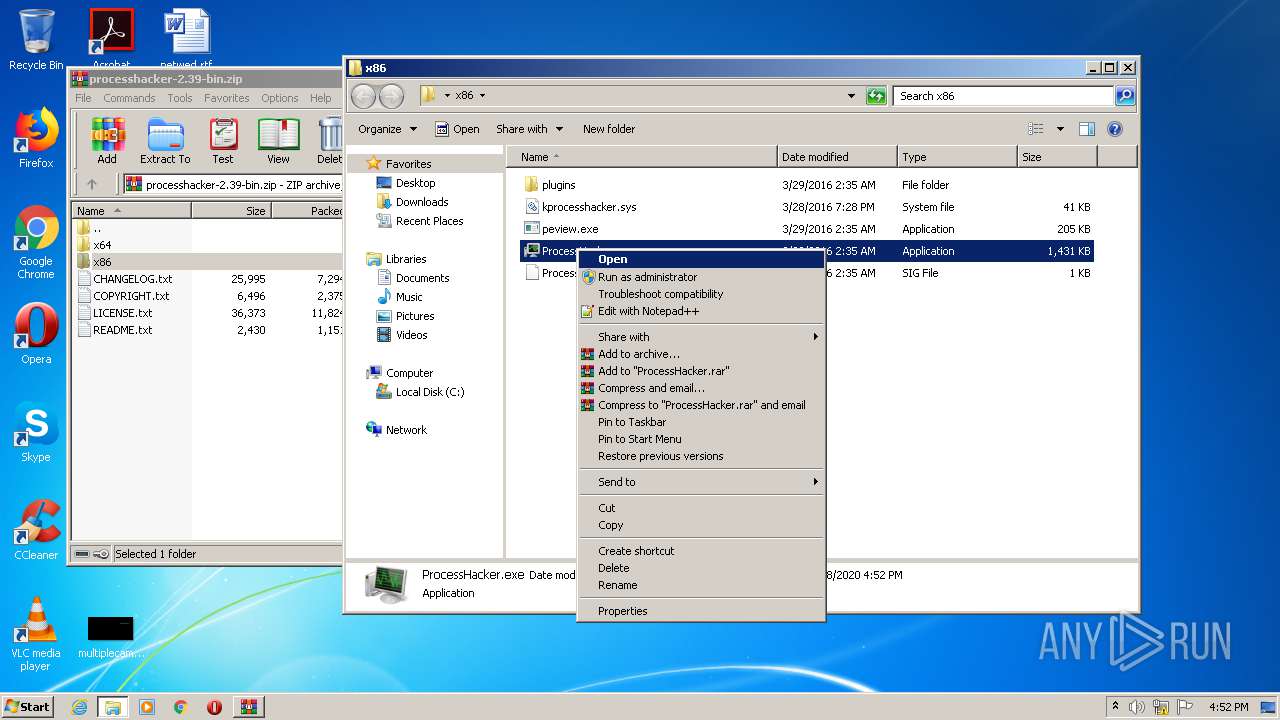Viewport: 1280px width, 720px height.
Task: Choose Open in the context menu
Action: click(x=701, y=259)
